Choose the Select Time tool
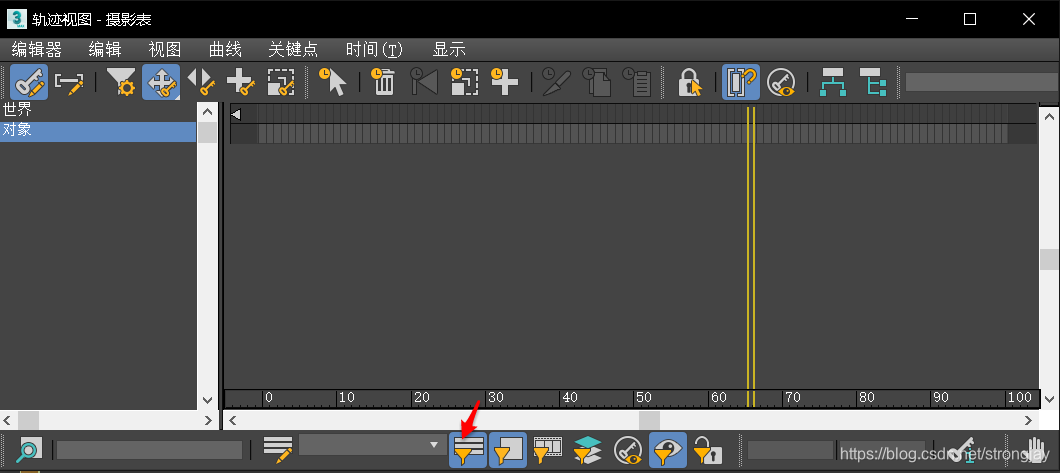Viewport: 1060px width, 473px height. click(332, 82)
